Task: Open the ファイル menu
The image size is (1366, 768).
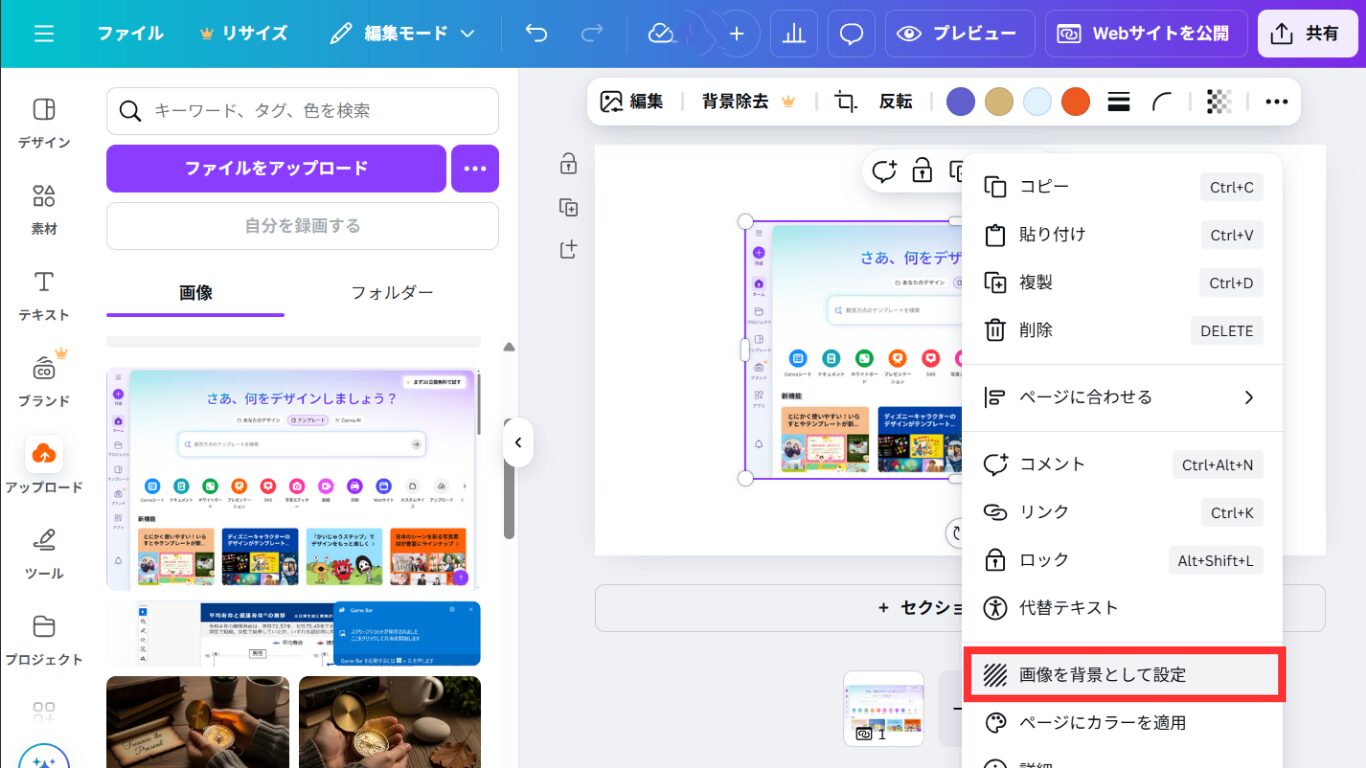Action: click(x=130, y=34)
